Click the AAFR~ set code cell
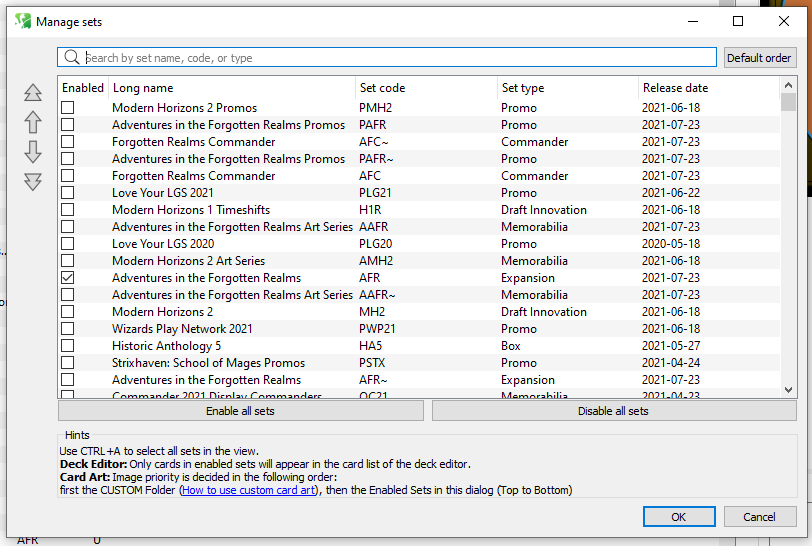Image resolution: width=812 pixels, height=546 pixels. pos(377,295)
